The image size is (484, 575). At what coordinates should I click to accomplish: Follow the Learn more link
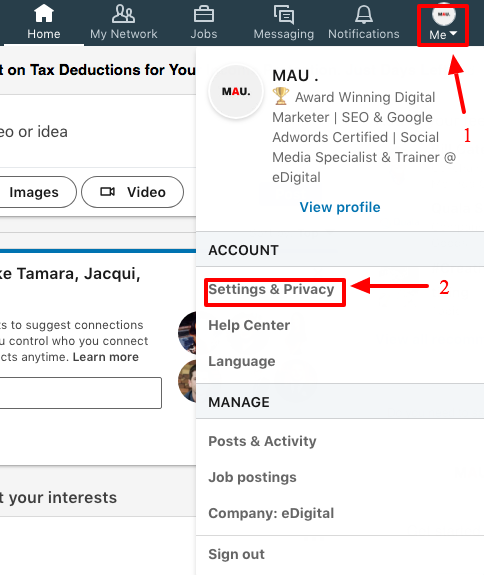106,357
